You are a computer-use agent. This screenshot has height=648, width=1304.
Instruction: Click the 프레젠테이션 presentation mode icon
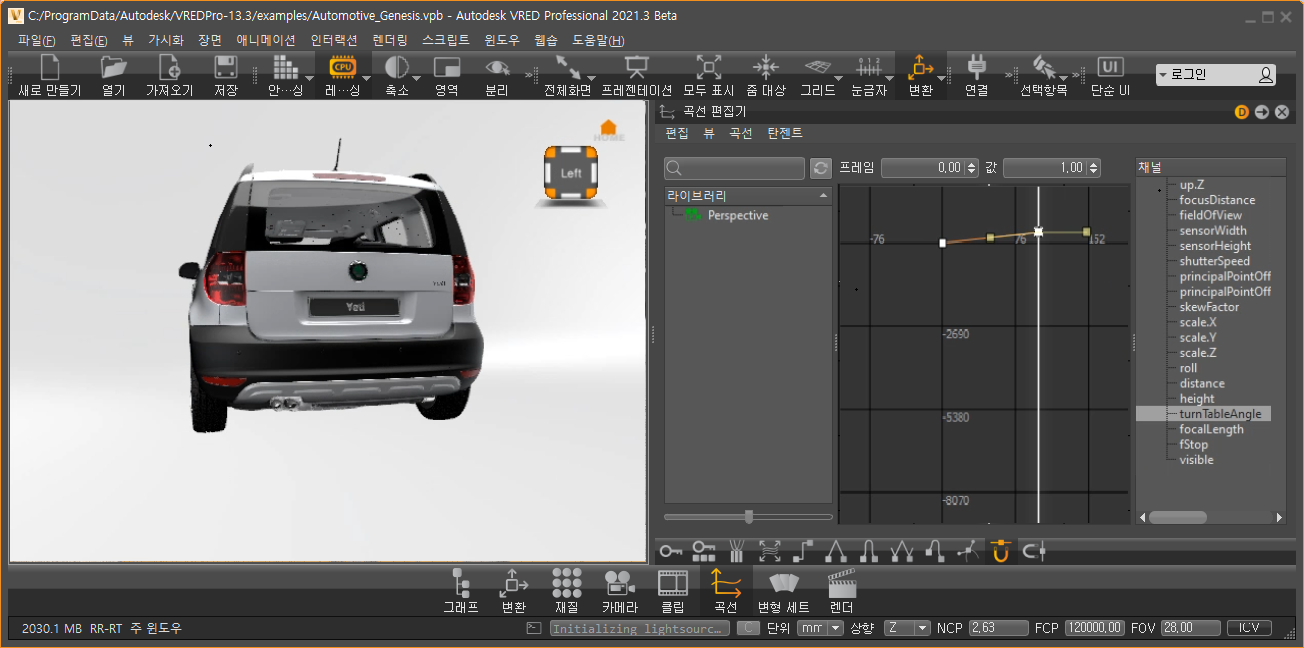(x=636, y=69)
